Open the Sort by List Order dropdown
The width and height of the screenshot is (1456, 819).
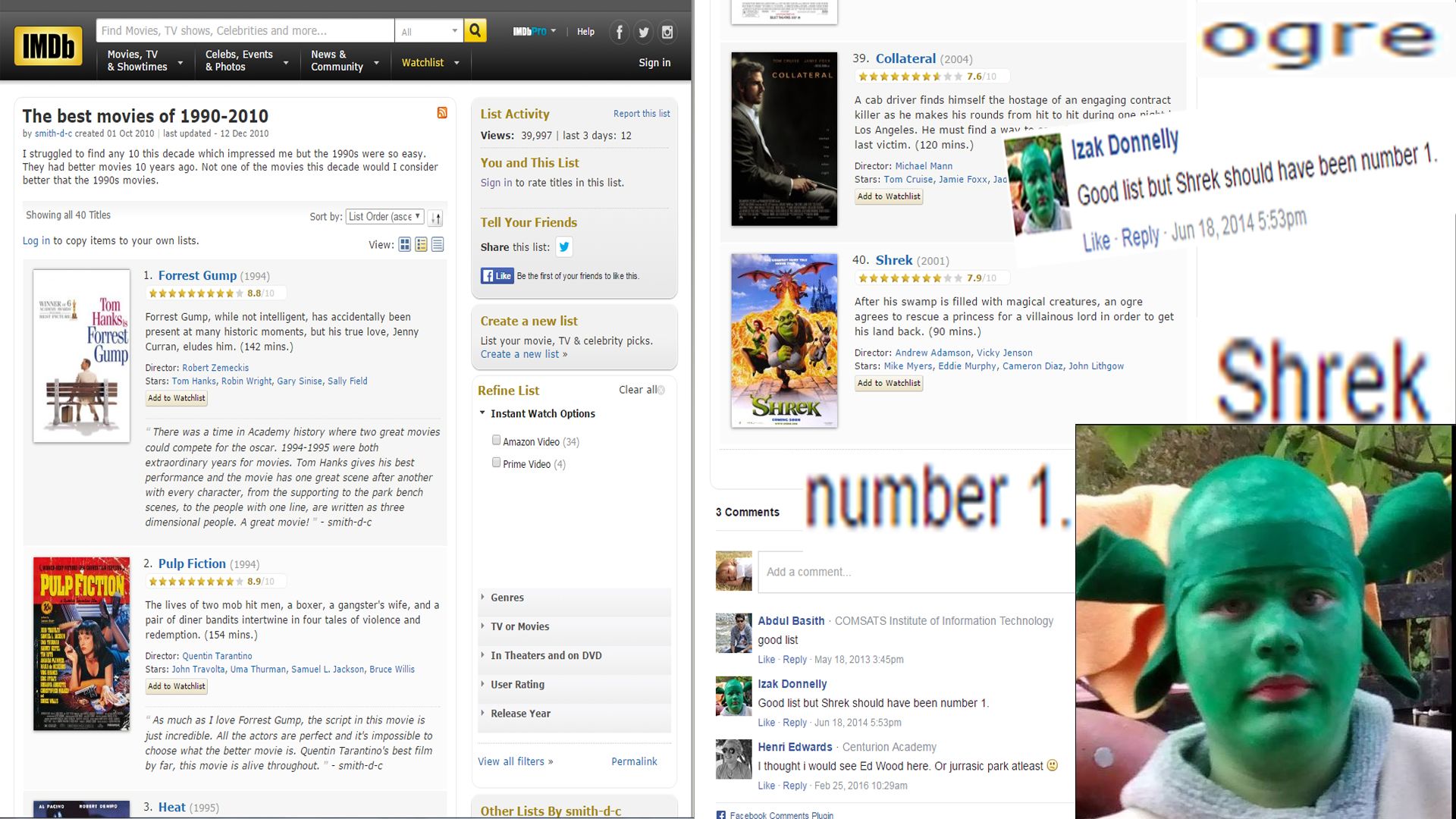(384, 217)
